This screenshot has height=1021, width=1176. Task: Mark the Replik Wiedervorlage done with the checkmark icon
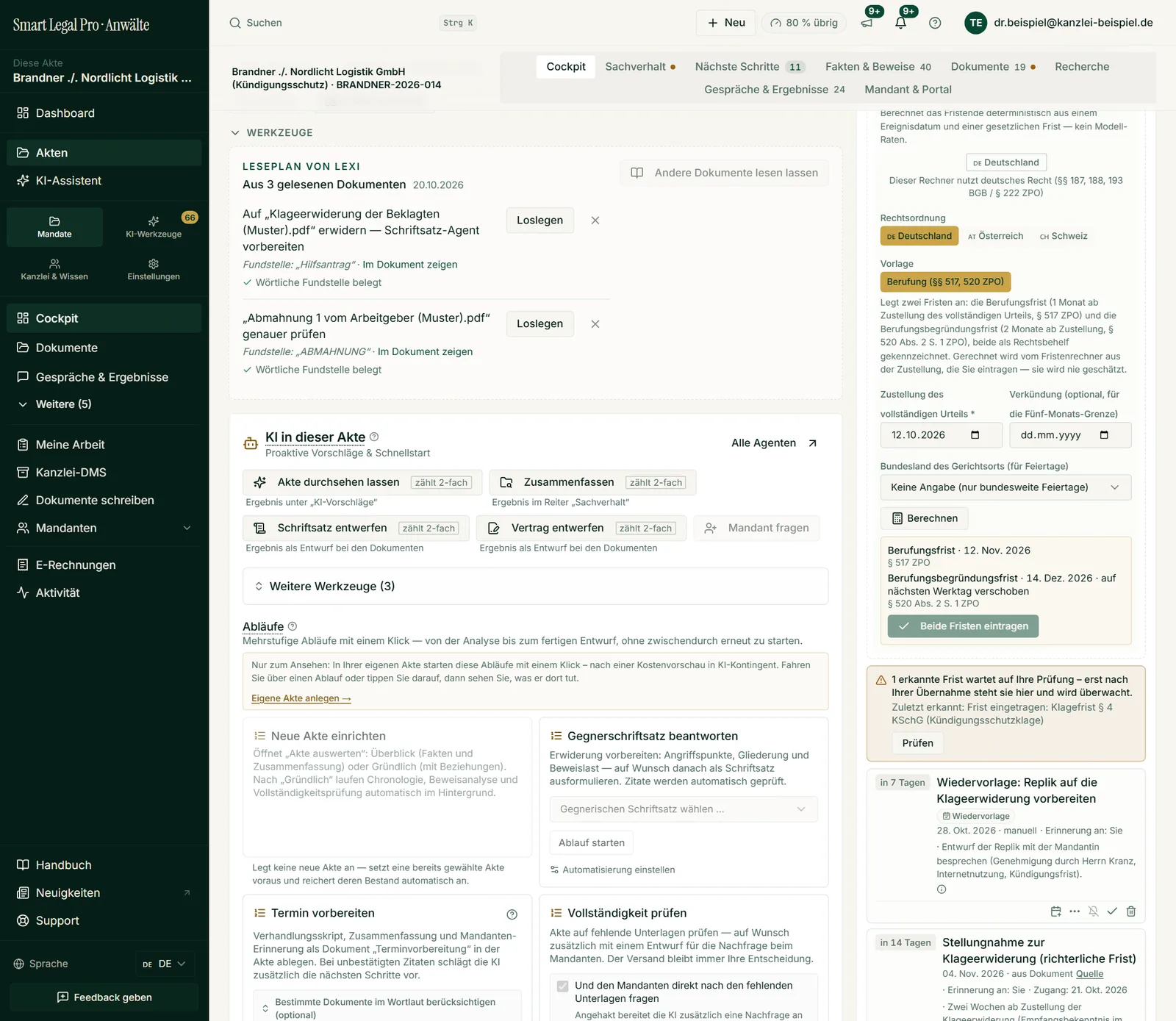pyautogui.click(x=1112, y=911)
